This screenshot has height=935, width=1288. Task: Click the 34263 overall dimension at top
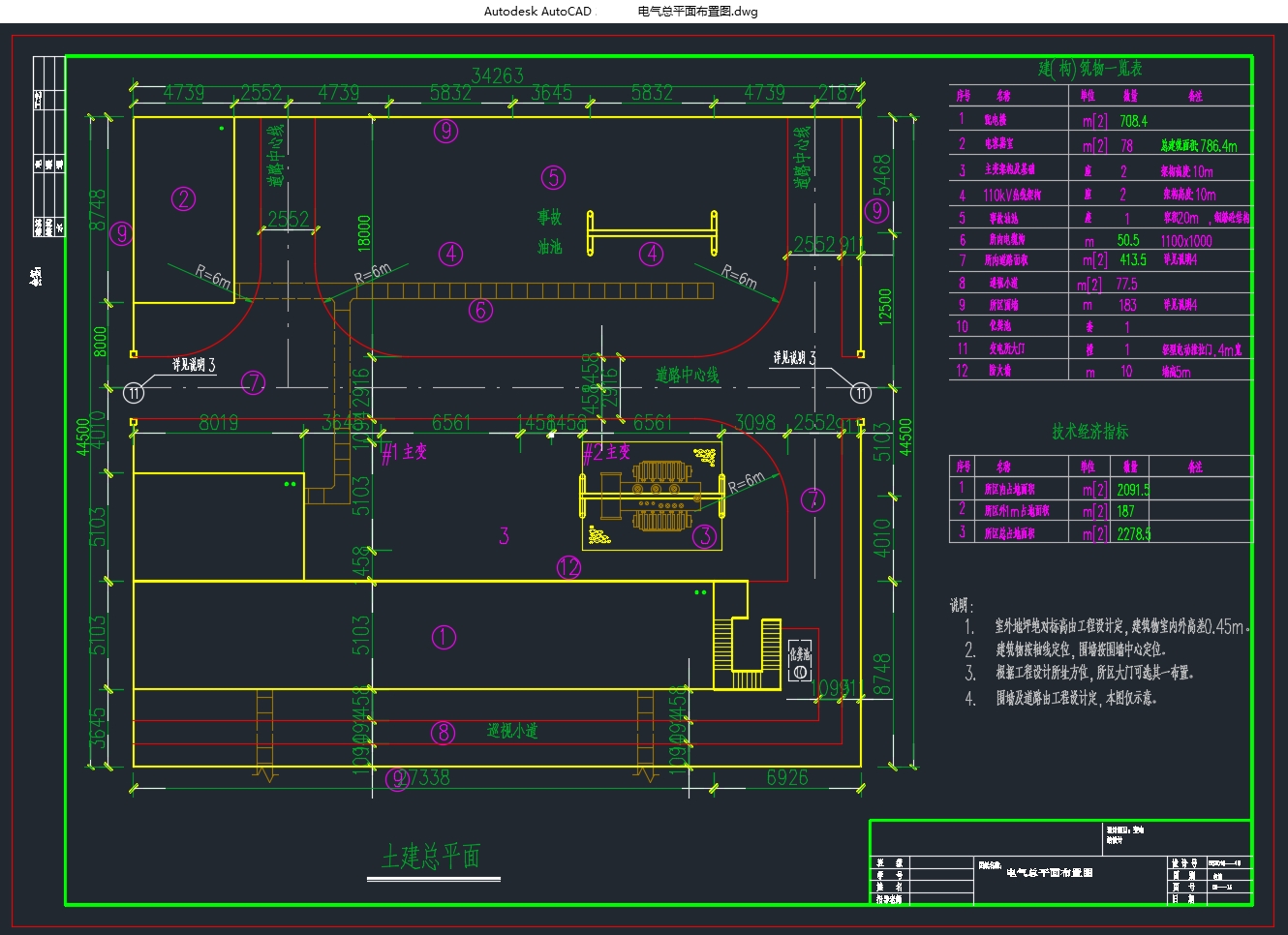(497, 75)
